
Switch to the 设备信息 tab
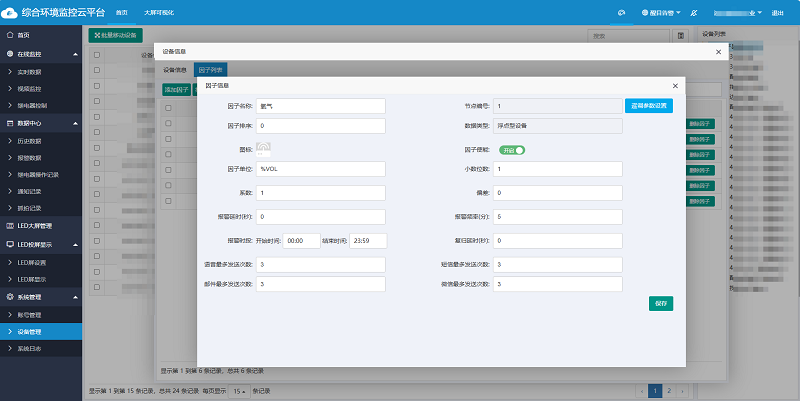click(x=175, y=70)
